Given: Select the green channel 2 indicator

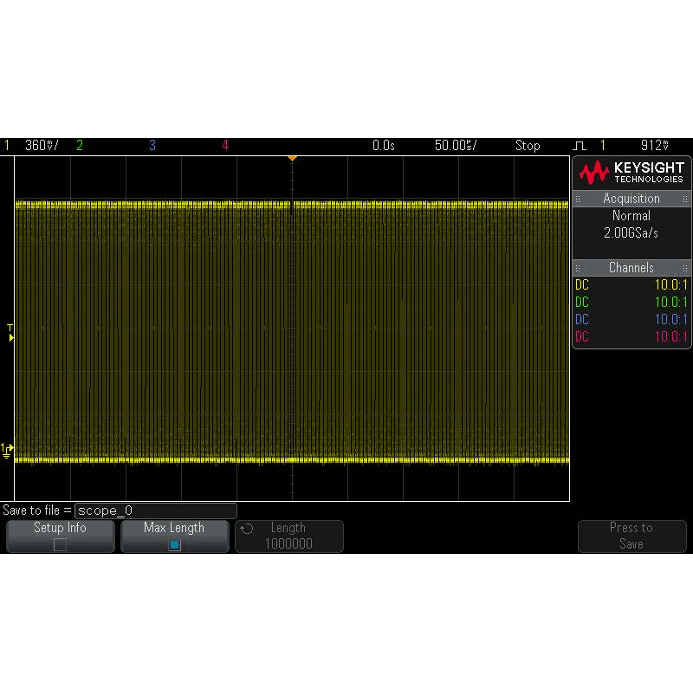Looking at the screenshot, I should pos(79,146).
